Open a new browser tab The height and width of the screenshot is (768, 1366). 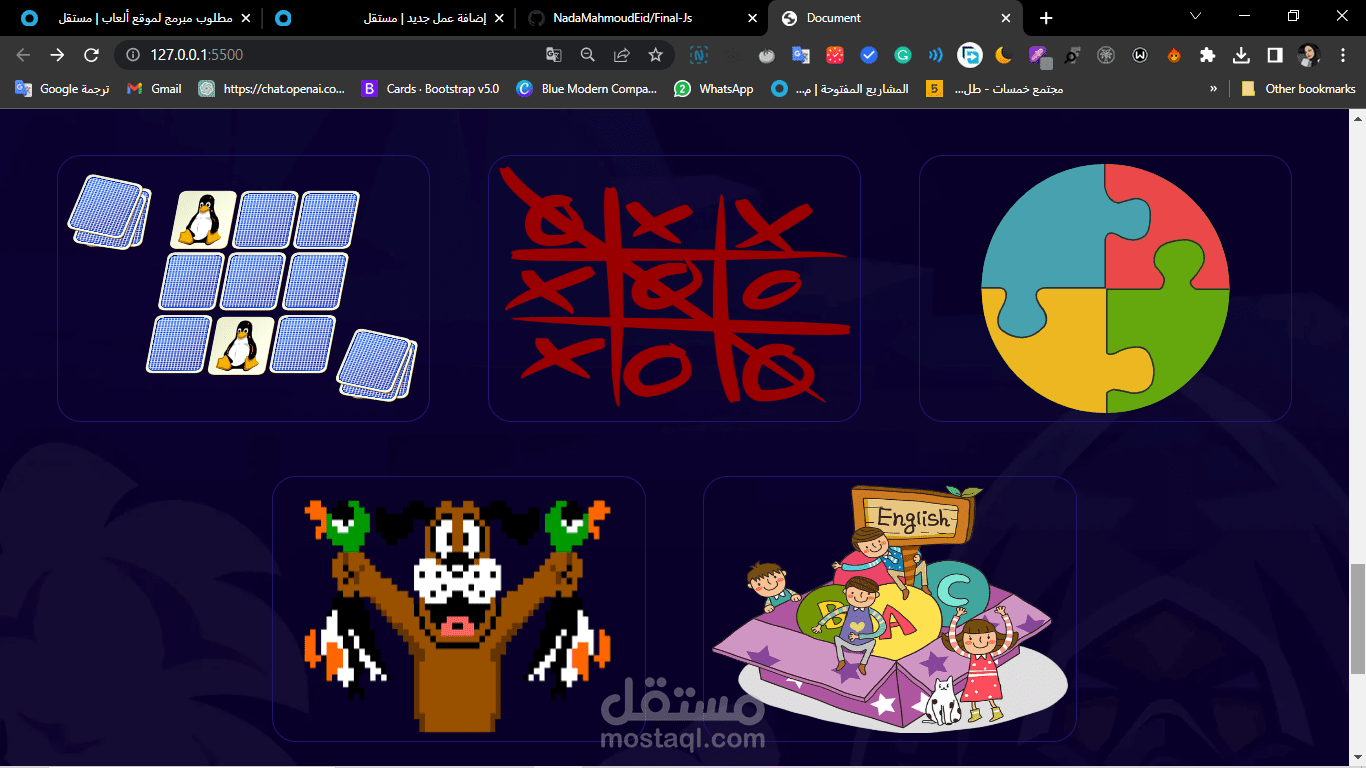[x=1046, y=18]
